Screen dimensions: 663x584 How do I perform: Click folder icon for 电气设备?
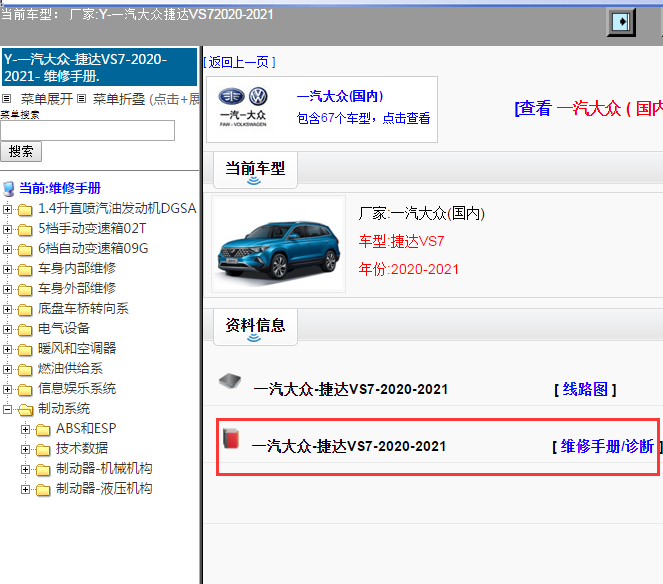[x=25, y=329]
